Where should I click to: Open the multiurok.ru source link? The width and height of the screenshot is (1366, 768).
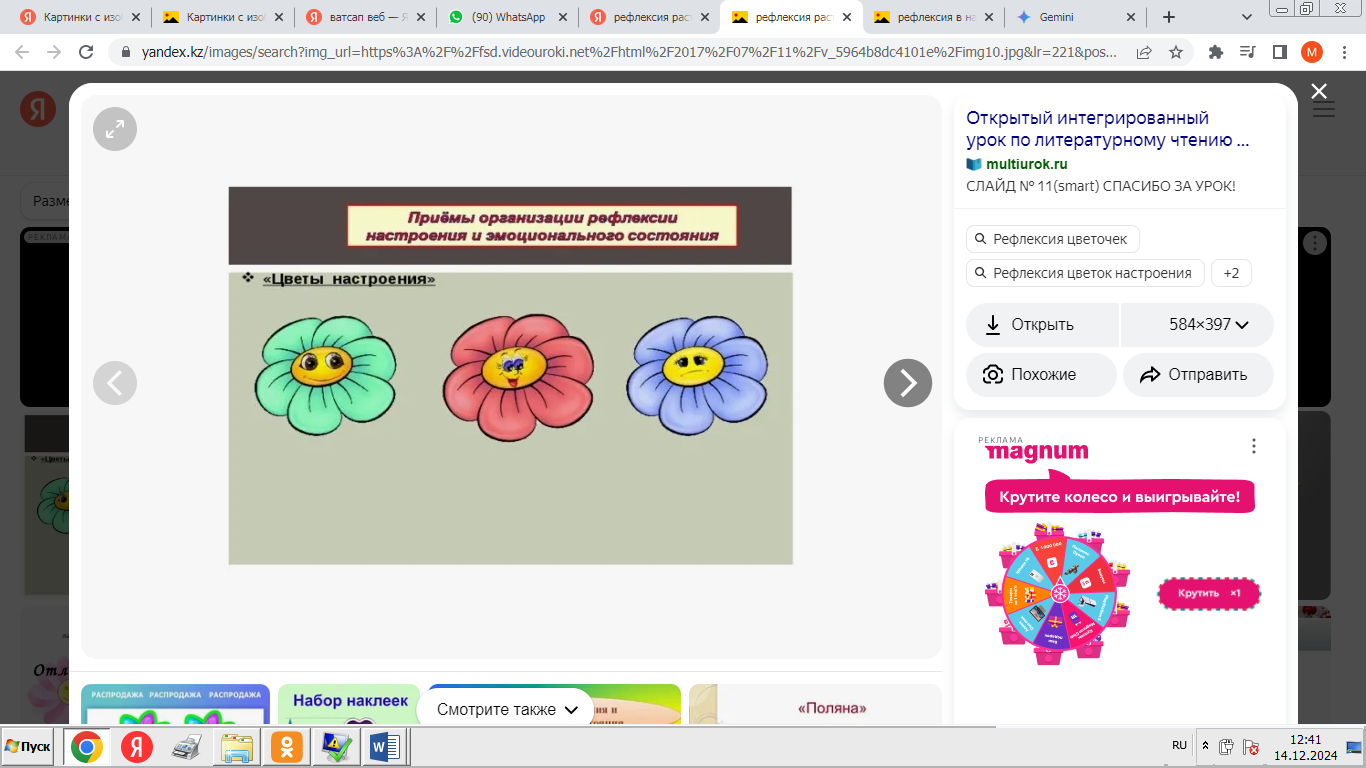tap(1026, 164)
